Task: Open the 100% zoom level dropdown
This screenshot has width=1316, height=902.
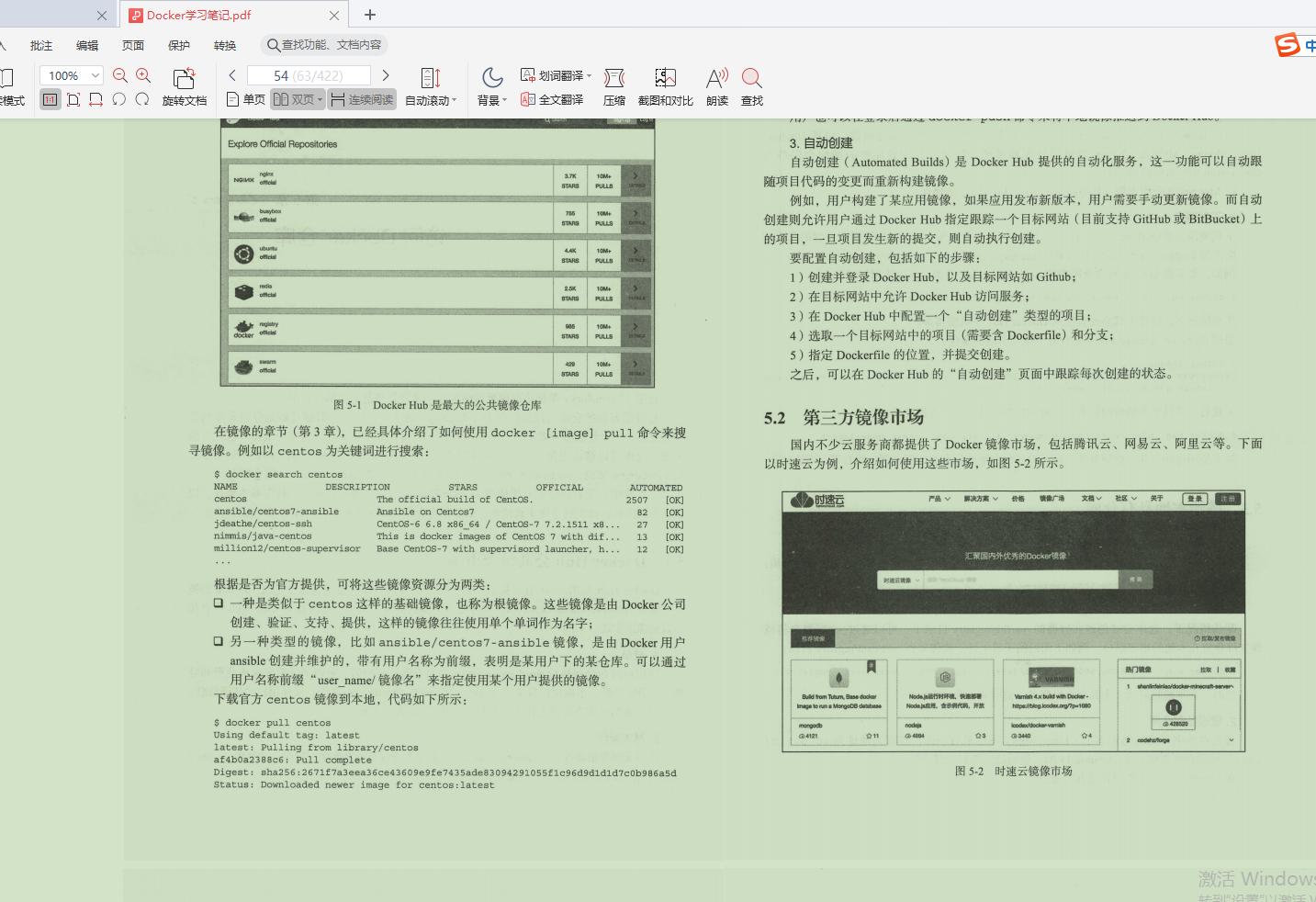Action: coord(96,75)
